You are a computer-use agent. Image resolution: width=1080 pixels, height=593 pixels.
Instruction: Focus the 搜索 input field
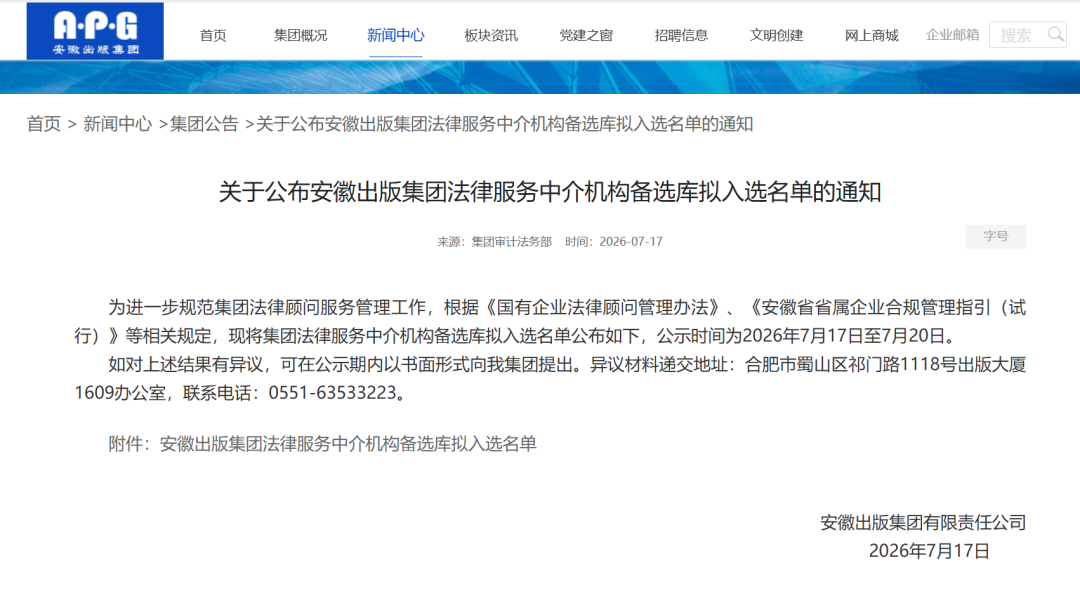click(x=1019, y=34)
